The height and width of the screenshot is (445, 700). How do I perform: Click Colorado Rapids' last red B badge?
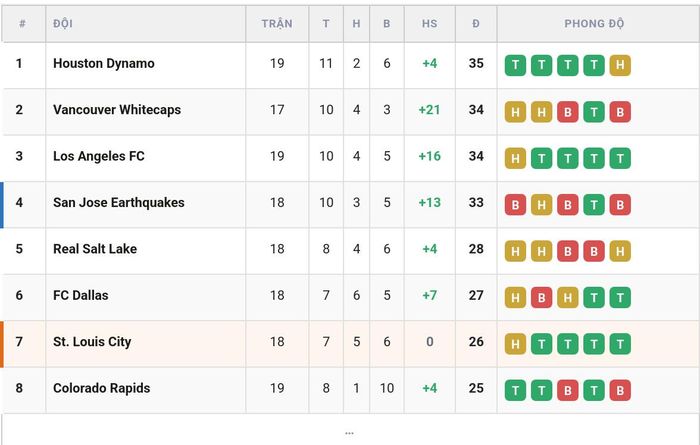click(620, 390)
